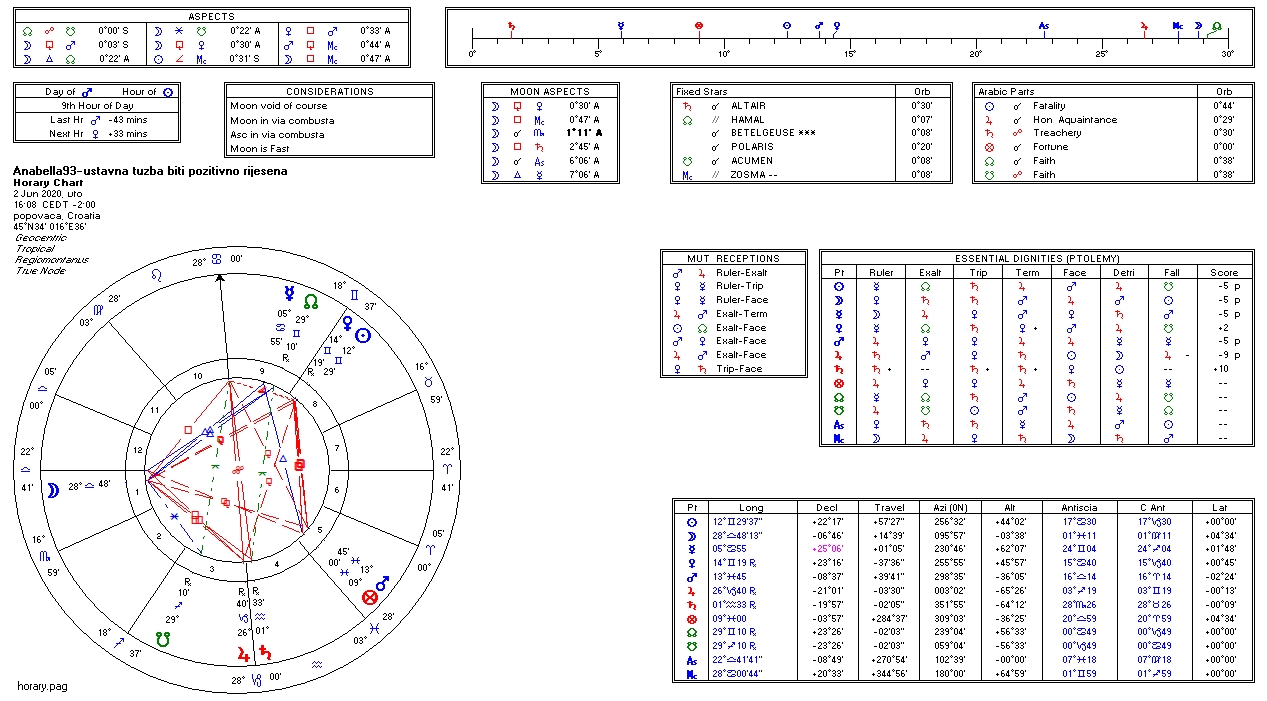The height and width of the screenshot is (701, 1267).
Task: Click the Mars day-ruler glyph beside 'Day of'
Action: click(87, 92)
